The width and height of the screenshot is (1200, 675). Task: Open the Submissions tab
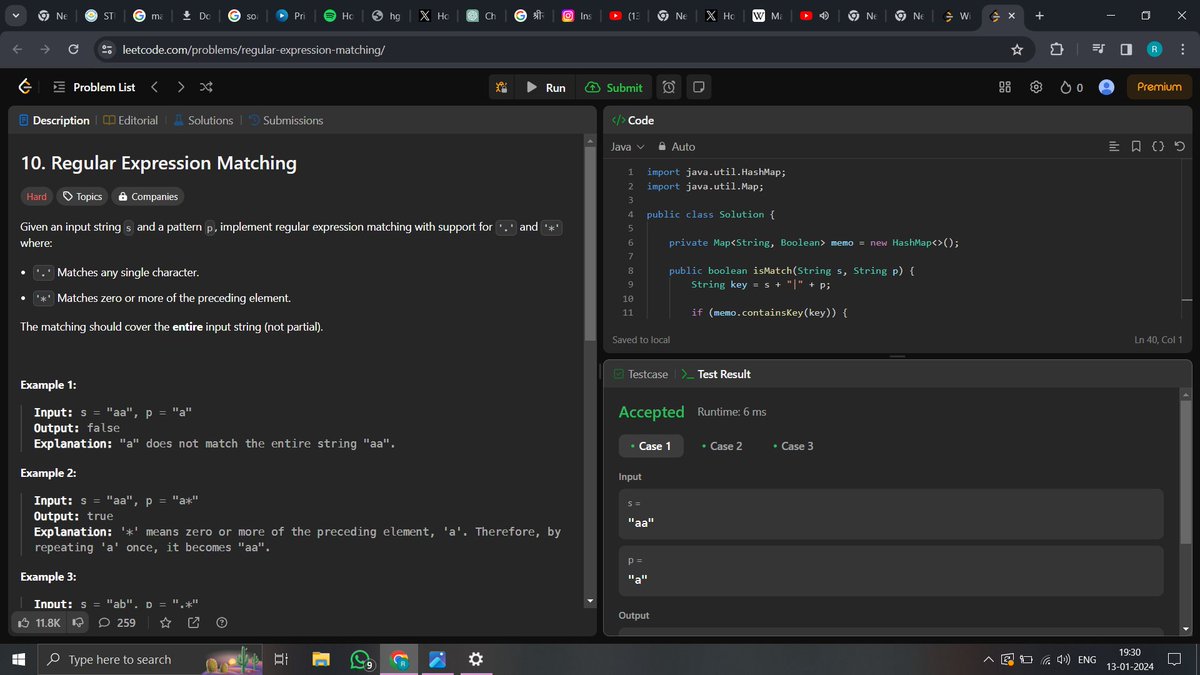(285, 120)
